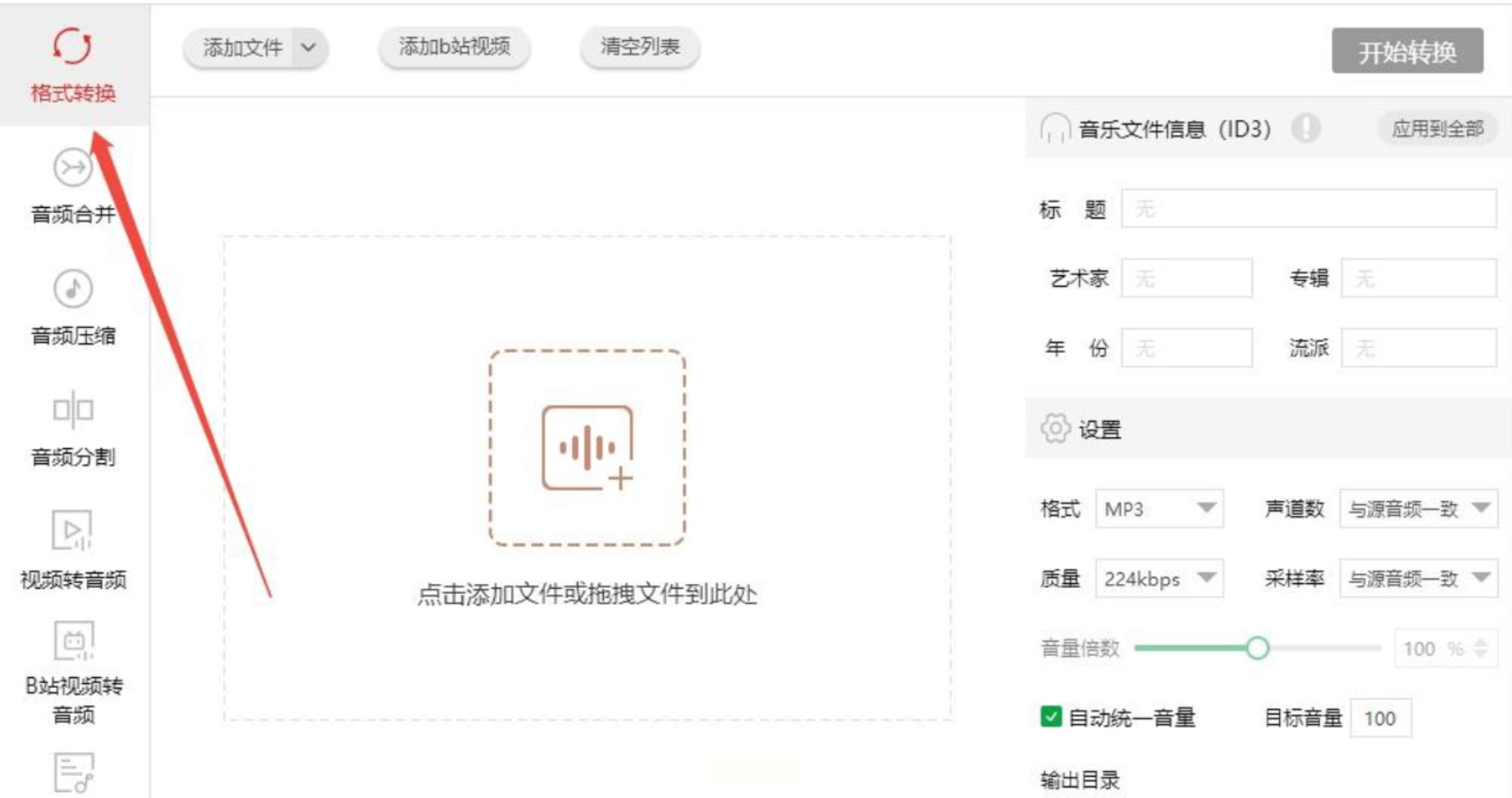Click the 音量倍数 slider handle
The width and height of the screenshot is (1512, 798).
1257,648
